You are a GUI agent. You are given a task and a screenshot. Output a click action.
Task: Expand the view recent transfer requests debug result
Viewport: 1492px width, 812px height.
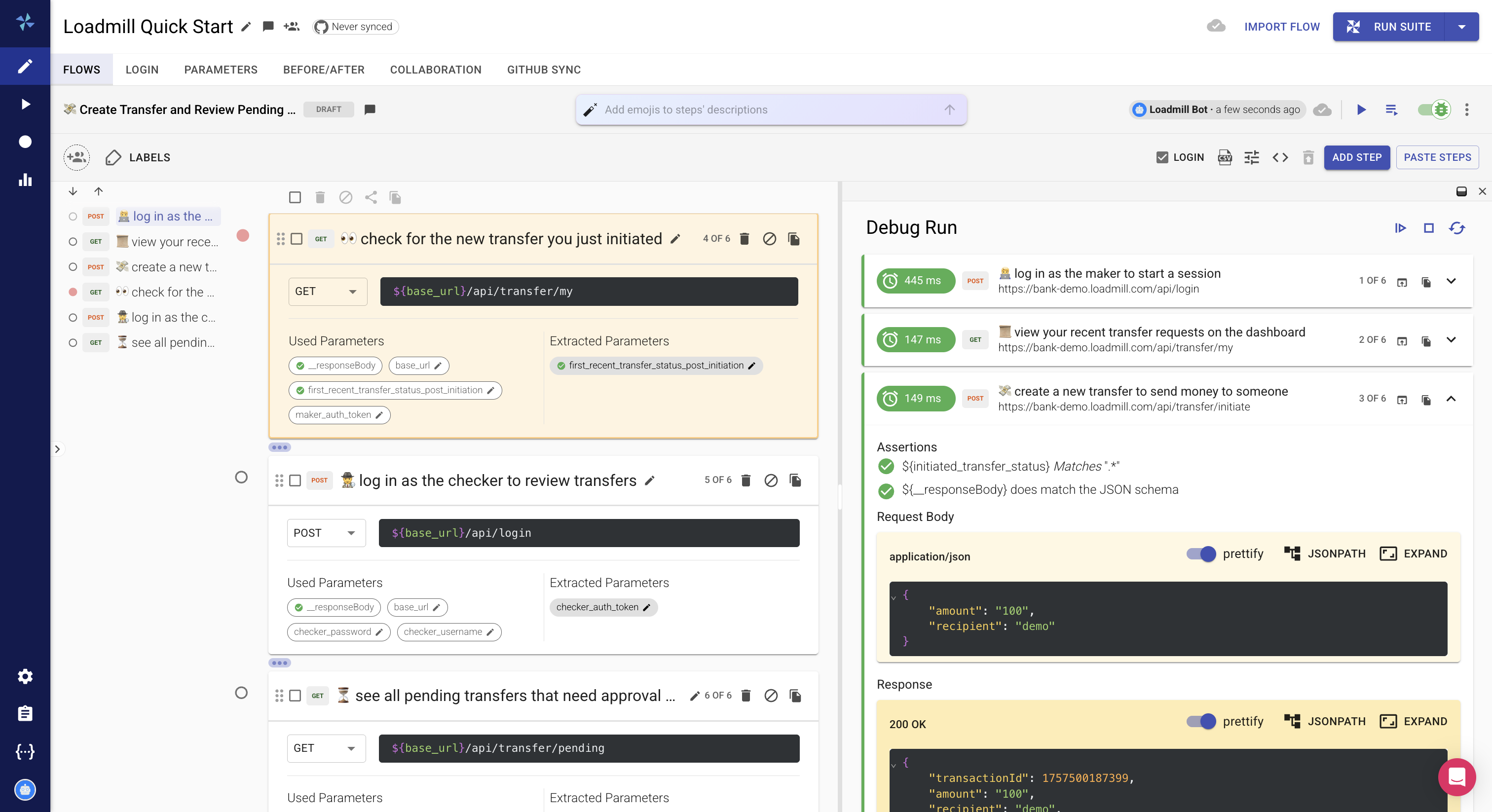coord(1451,340)
